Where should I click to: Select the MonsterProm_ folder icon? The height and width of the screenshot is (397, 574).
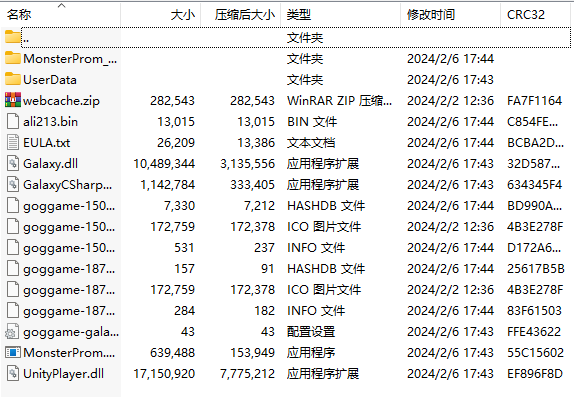point(12,58)
